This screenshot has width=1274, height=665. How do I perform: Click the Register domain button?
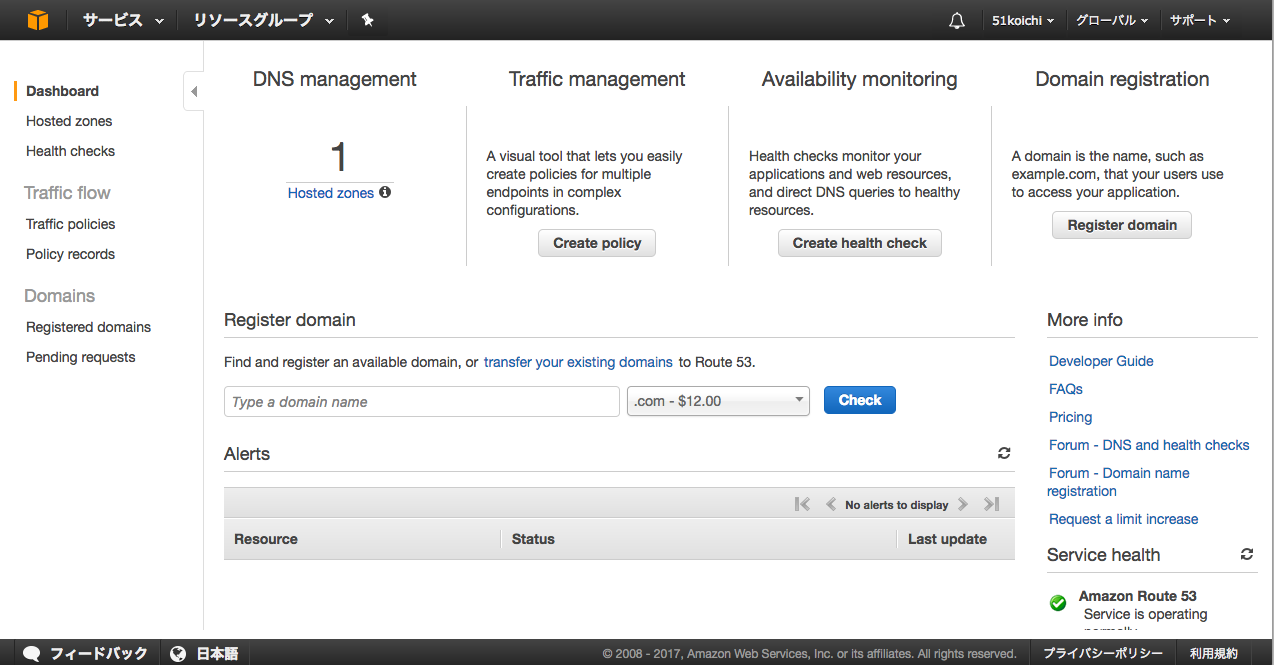(1122, 225)
